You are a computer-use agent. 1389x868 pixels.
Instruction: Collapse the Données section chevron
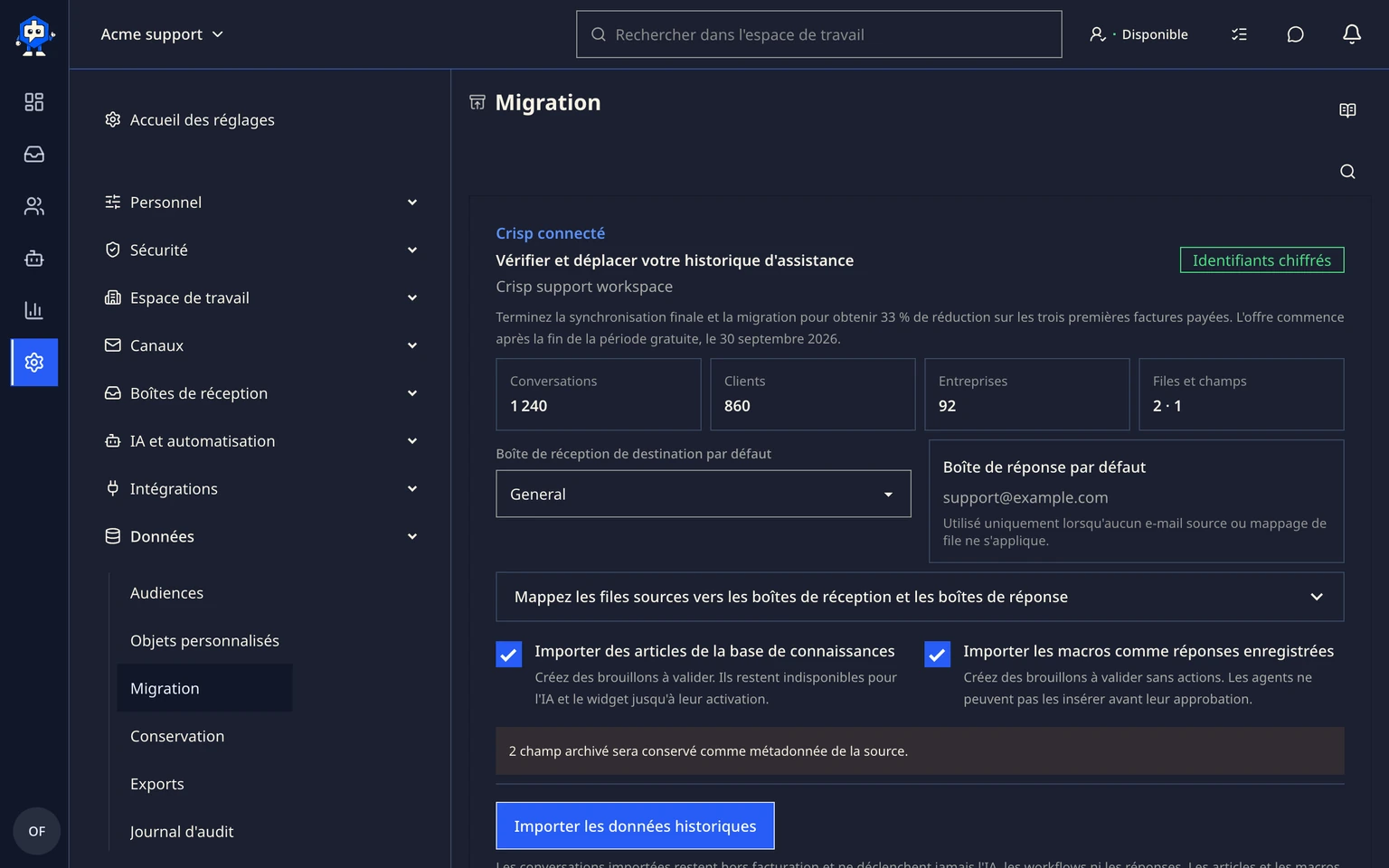[x=412, y=536]
